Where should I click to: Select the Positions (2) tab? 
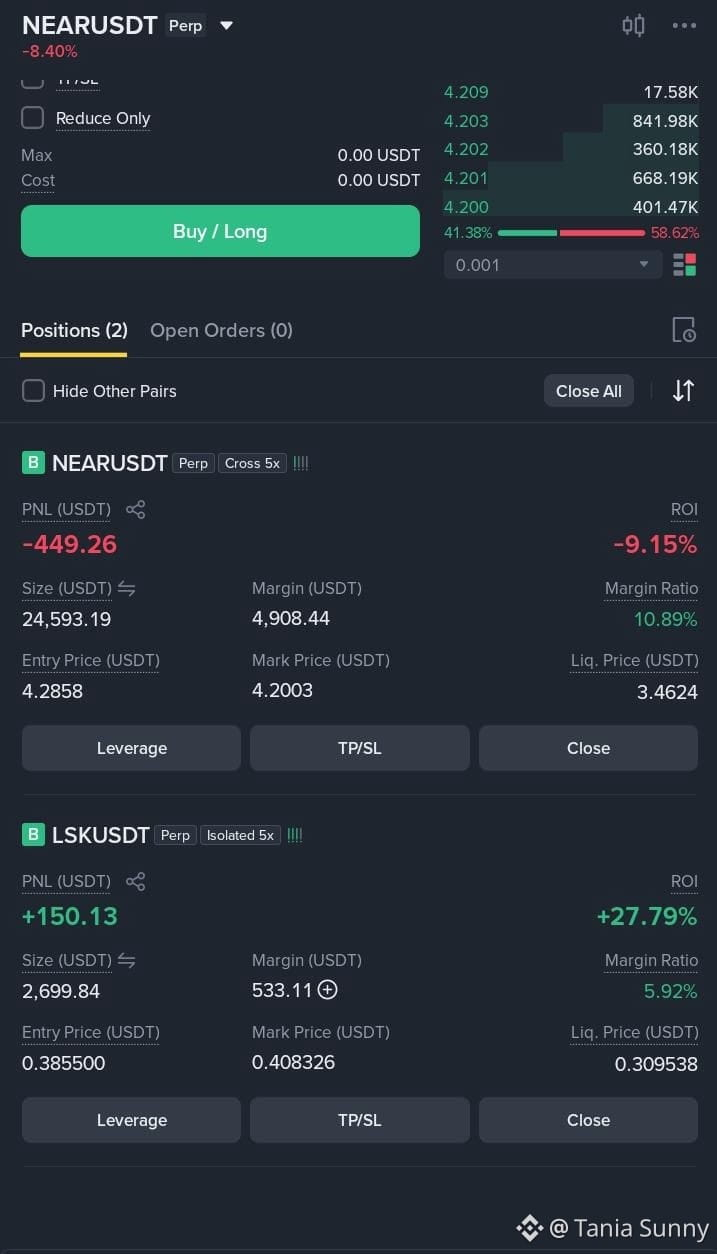[x=74, y=330]
